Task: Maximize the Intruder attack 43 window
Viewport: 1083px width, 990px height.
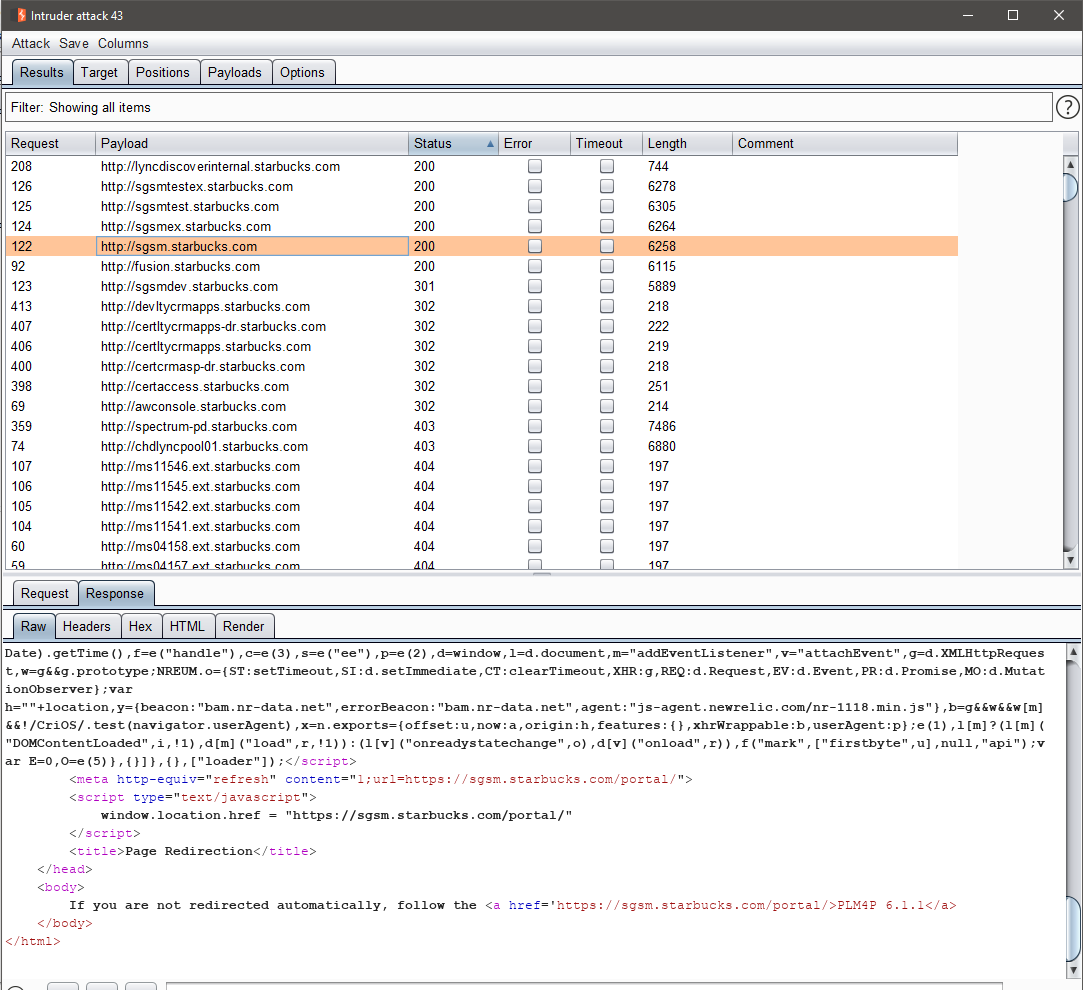Action: [1013, 15]
